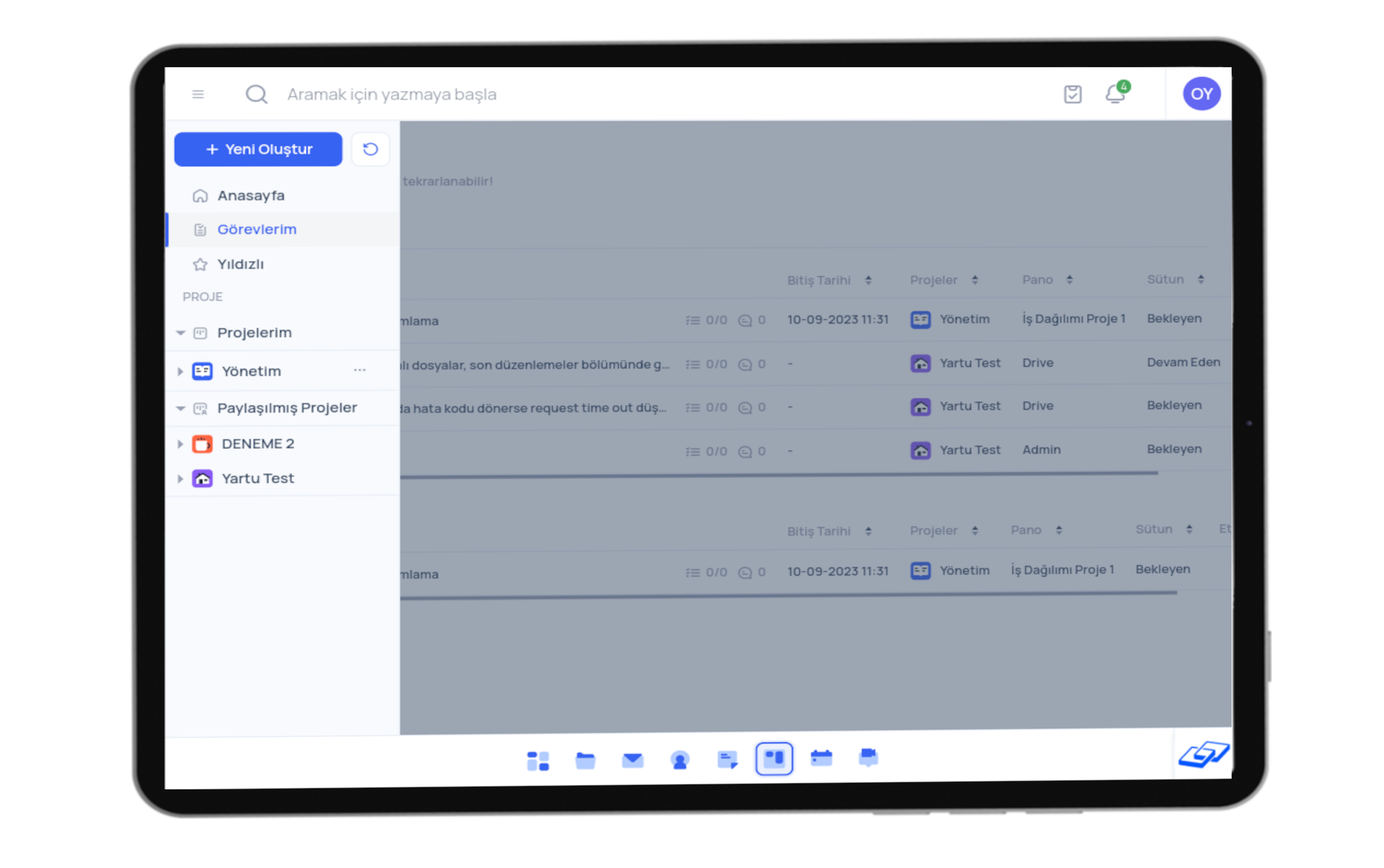Collapse the Paylaşılmış Projeler section

pos(181,408)
